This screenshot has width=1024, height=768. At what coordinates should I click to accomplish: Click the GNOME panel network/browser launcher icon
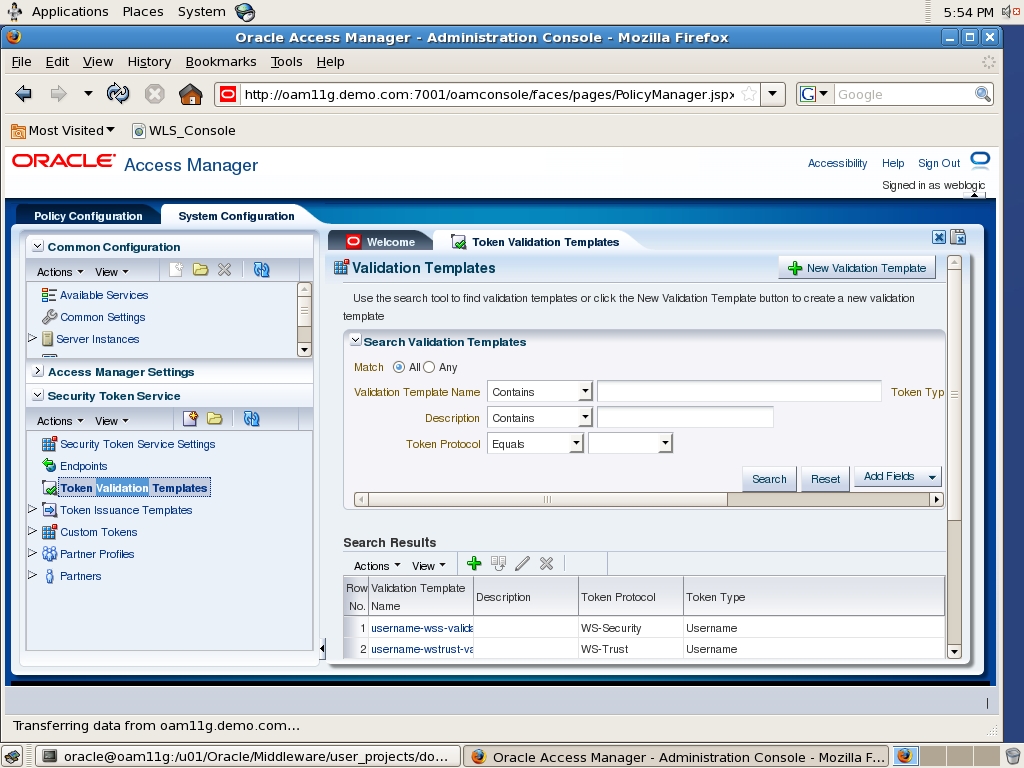click(x=245, y=12)
